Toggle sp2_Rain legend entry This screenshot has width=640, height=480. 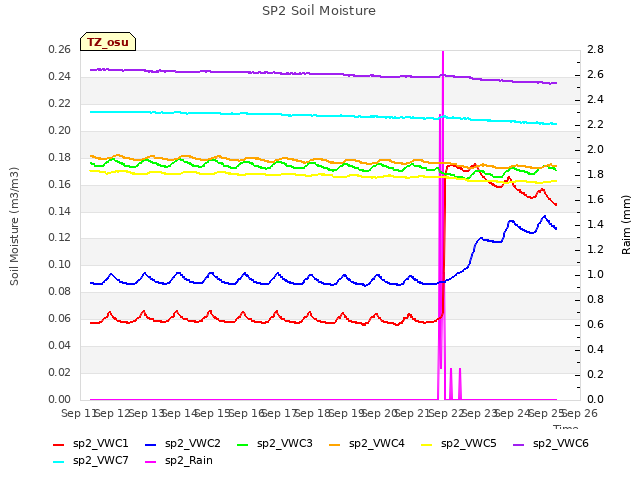(x=179, y=460)
